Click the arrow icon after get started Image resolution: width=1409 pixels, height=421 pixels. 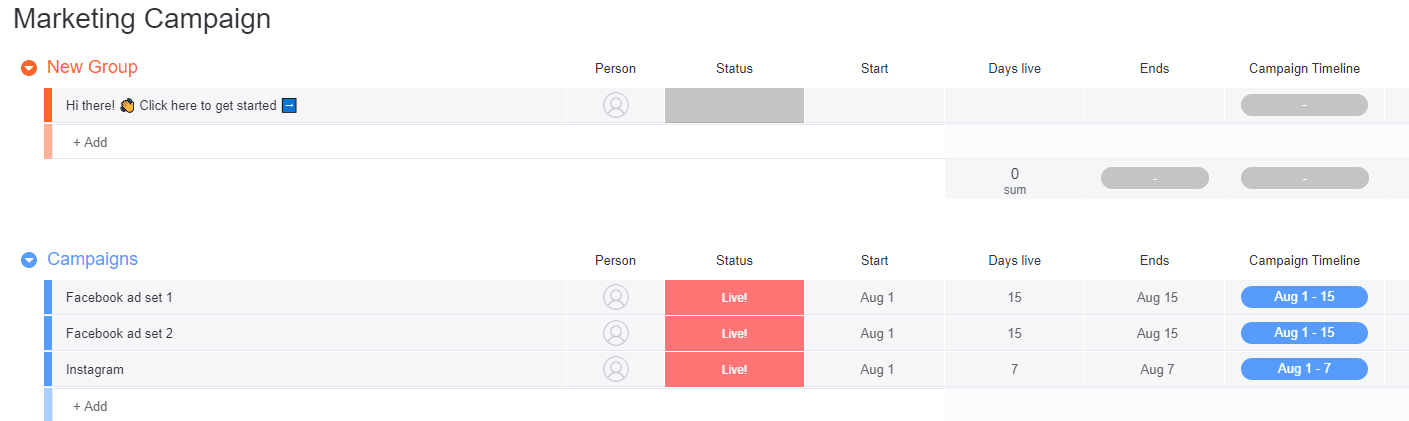[x=289, y=105]
